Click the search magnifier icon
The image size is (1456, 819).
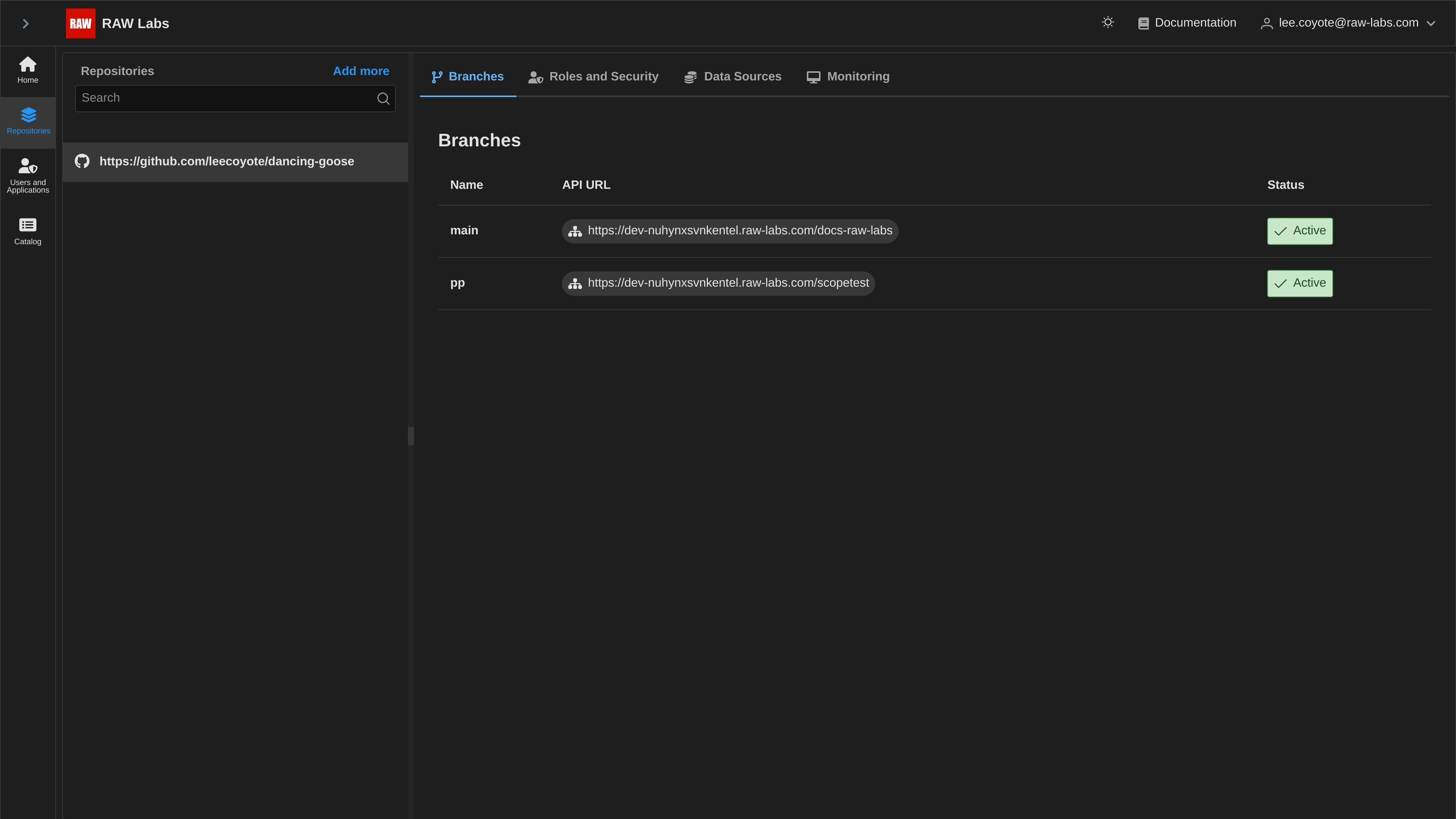(x=383, y=98)
